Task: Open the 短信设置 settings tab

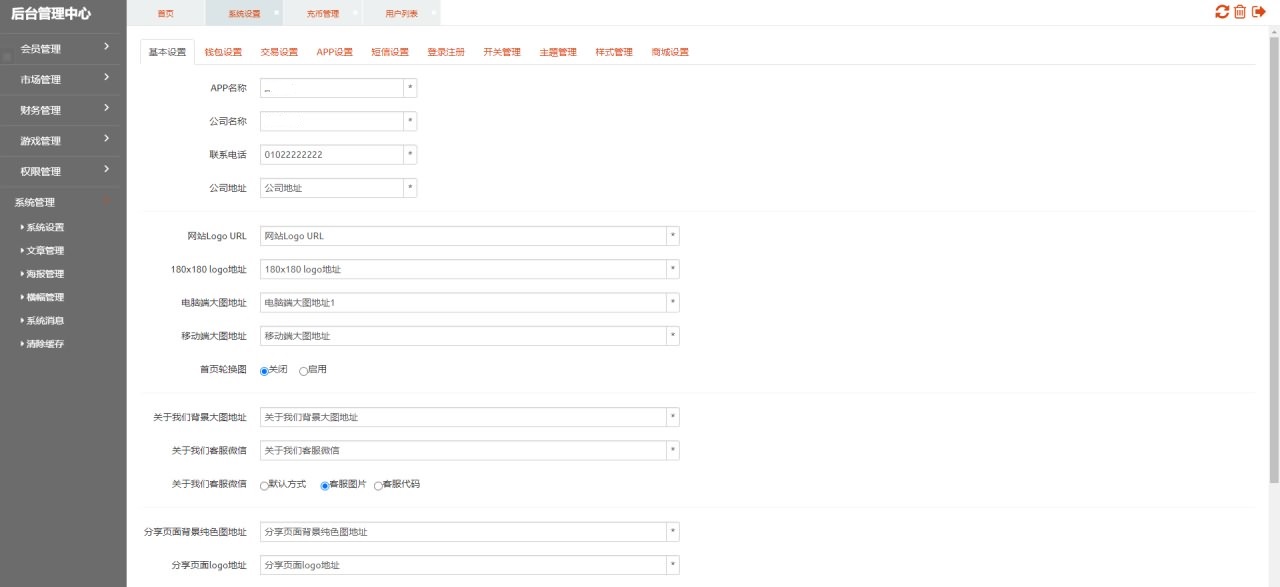Action: coord(390,52)
